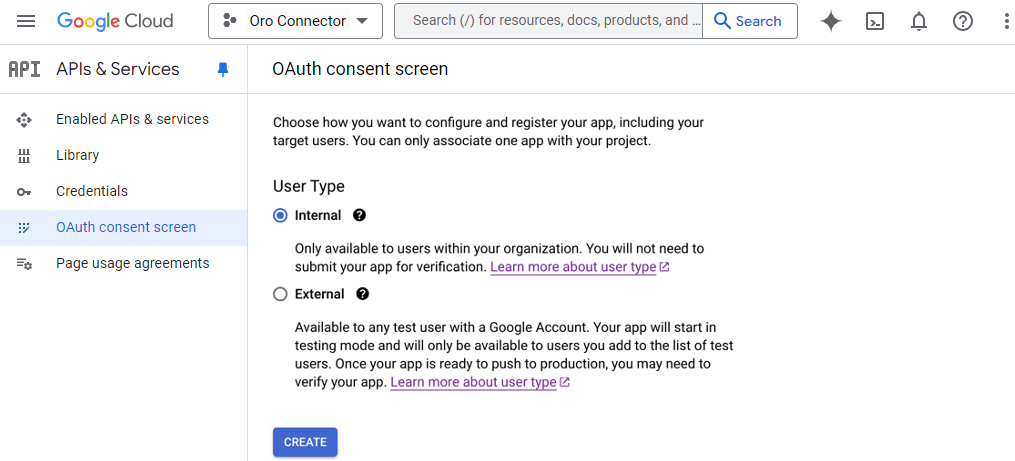The image size is (1015, 461).
Task: Unpin APIs & Services pin icon
Action: pyautogui.click(x=223, y=69)
